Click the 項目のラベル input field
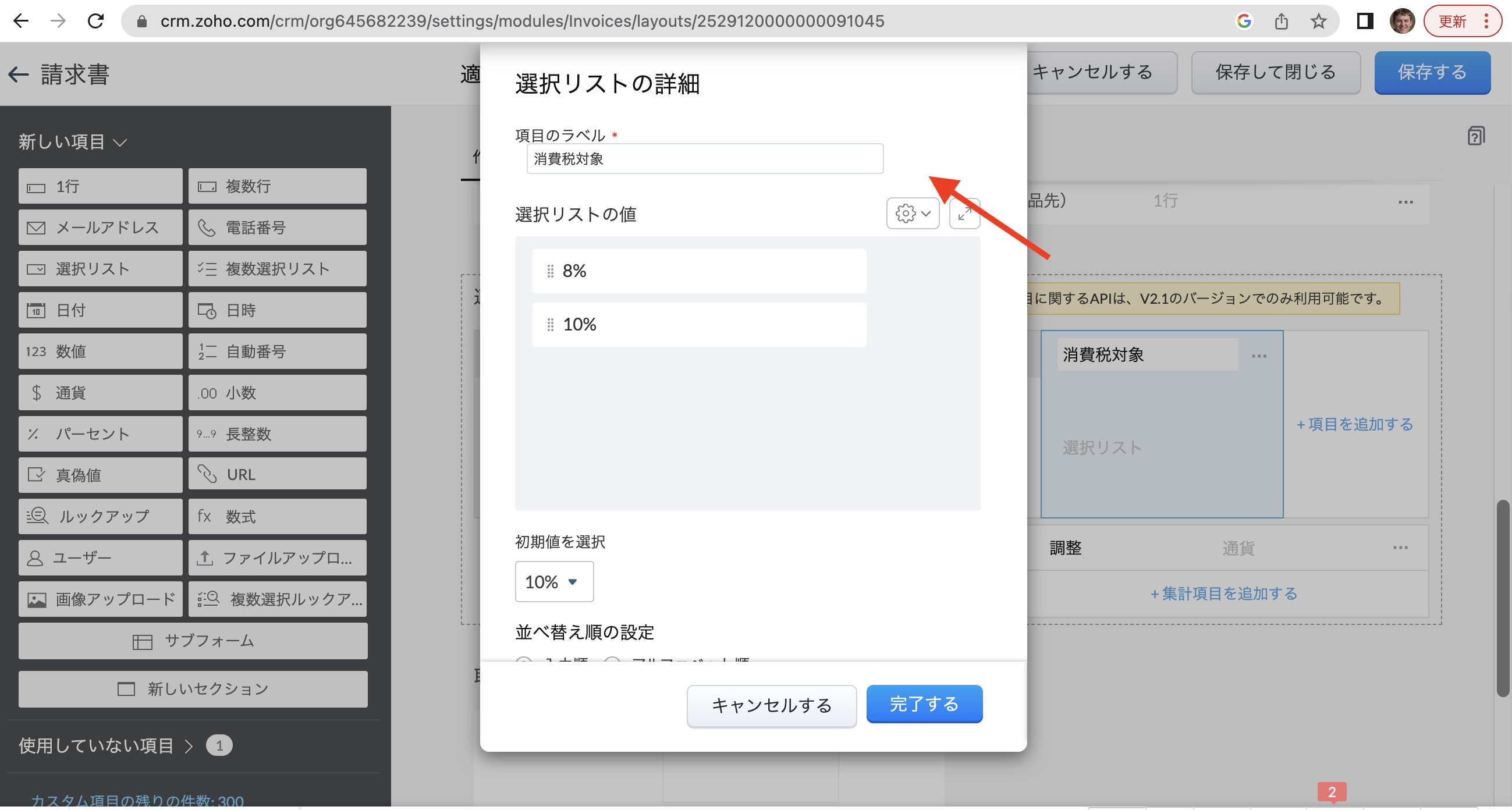 (704, 158)
